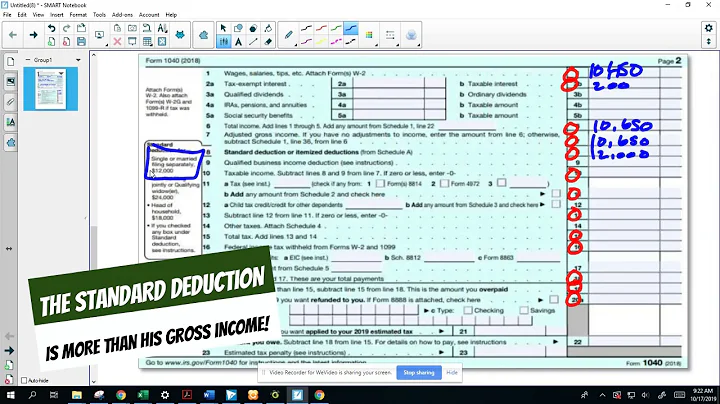Image resolution: width=720 pixels, height=404 pixels.
Task: Select the Line tool
Action: pos(253,42)
